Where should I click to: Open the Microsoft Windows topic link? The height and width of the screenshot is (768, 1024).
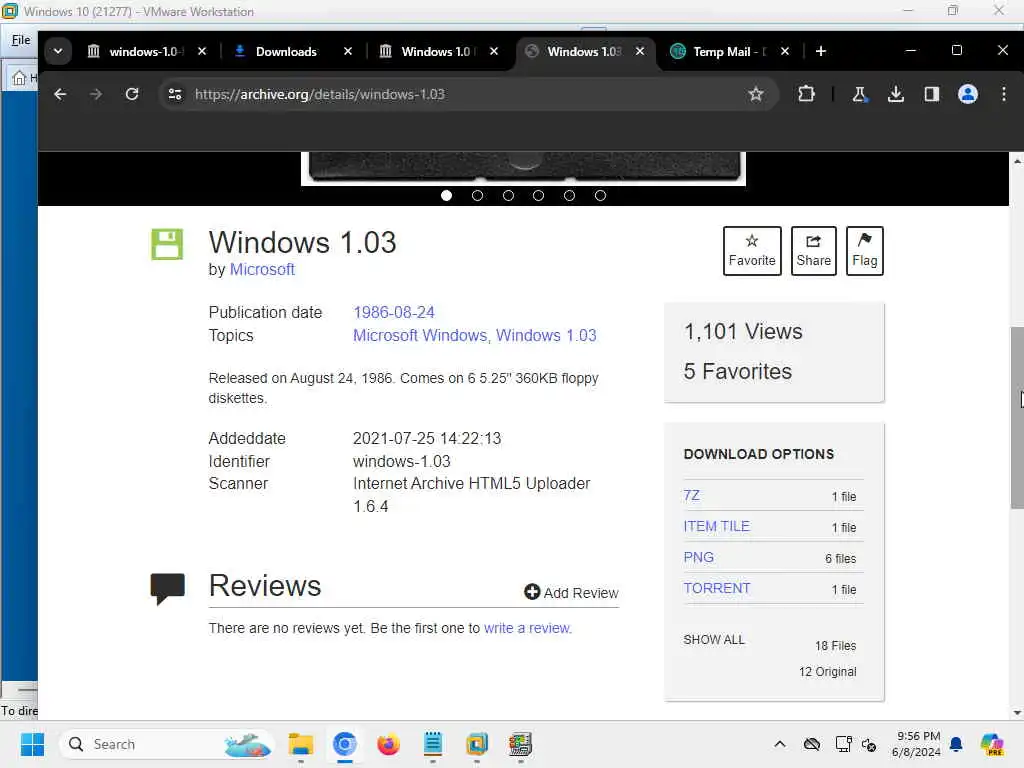point(420,336)
